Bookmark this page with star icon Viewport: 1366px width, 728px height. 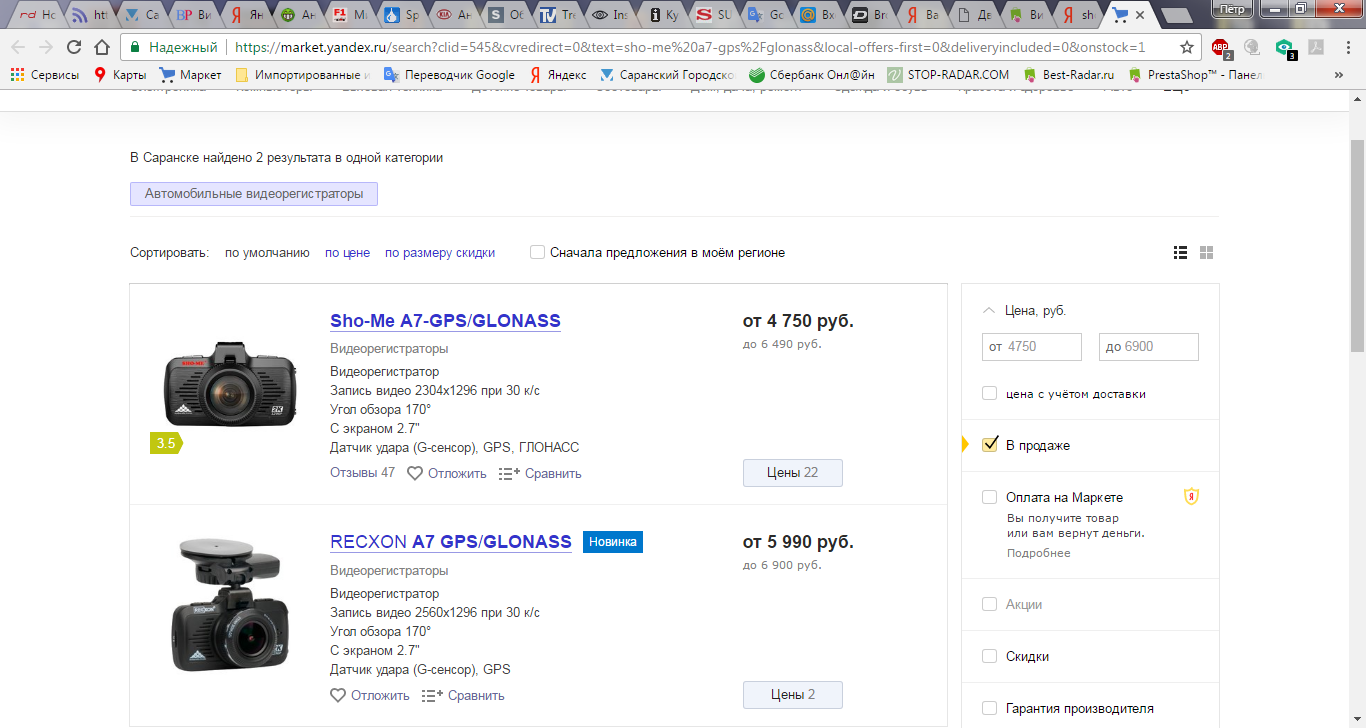point(1187,47)
